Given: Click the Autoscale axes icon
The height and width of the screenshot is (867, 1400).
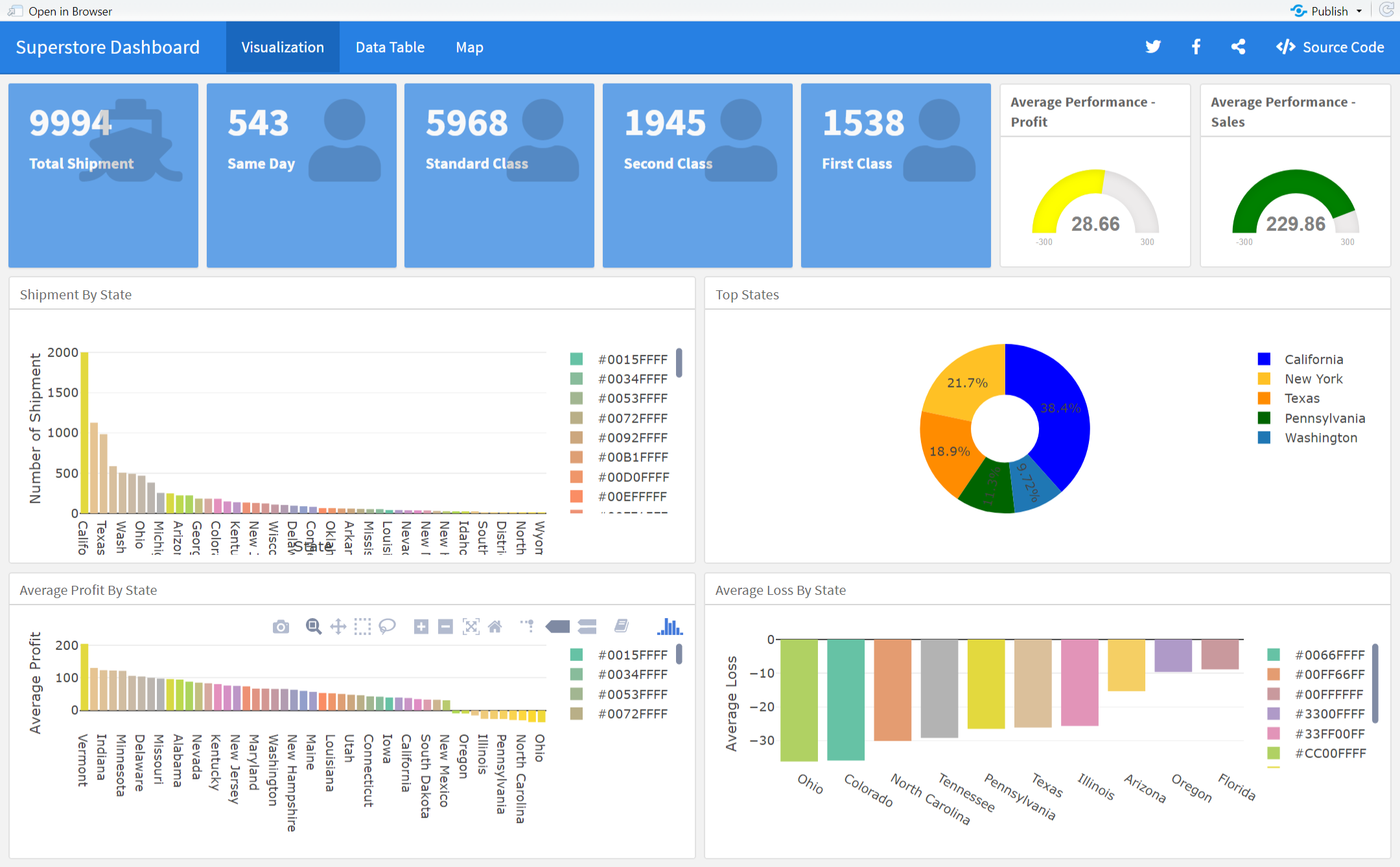Looking at the screenshot, I should (471, 627).
